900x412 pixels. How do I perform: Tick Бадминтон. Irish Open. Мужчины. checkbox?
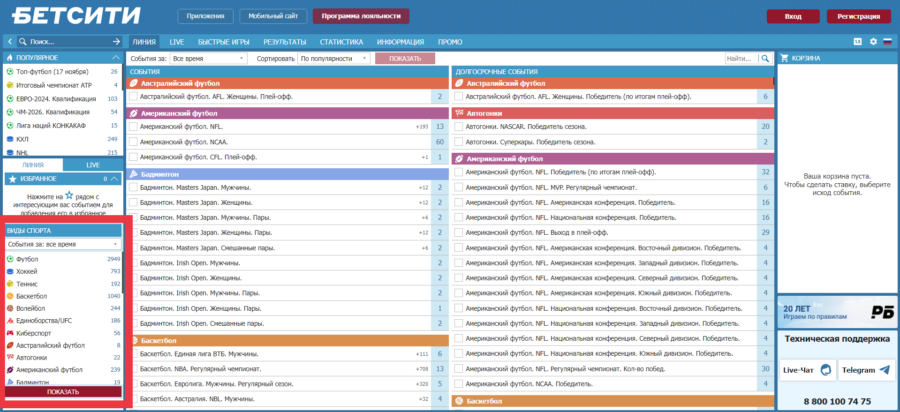tap(134, 263)
